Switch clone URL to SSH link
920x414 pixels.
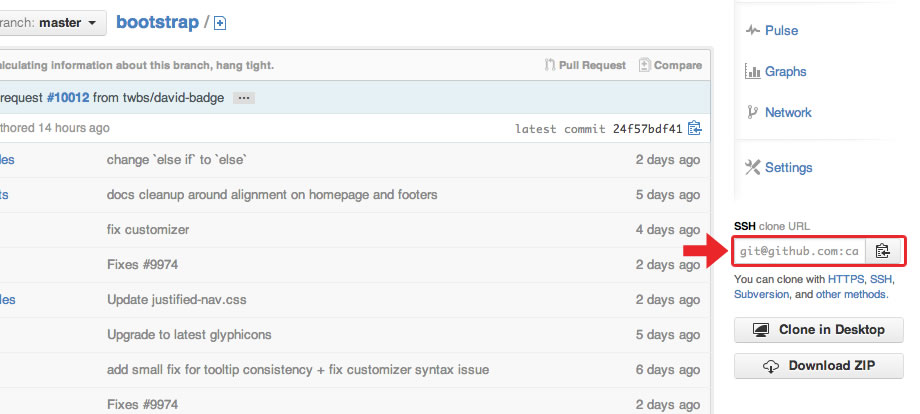pos(880,279)
